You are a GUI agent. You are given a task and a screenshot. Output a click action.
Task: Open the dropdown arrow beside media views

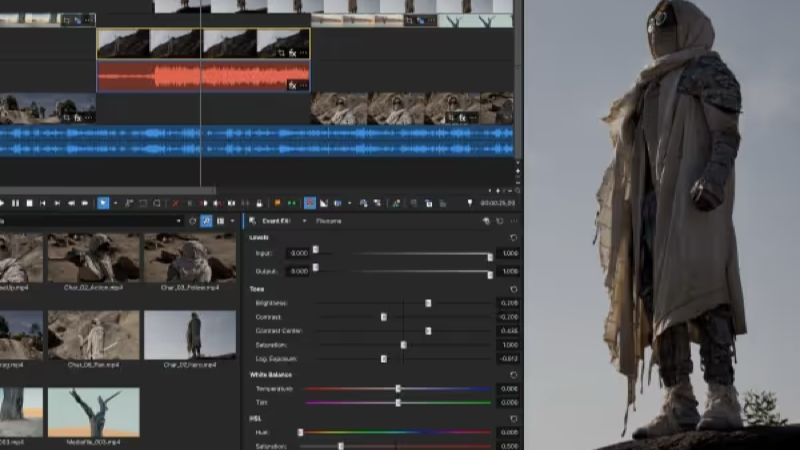point(233,221)
